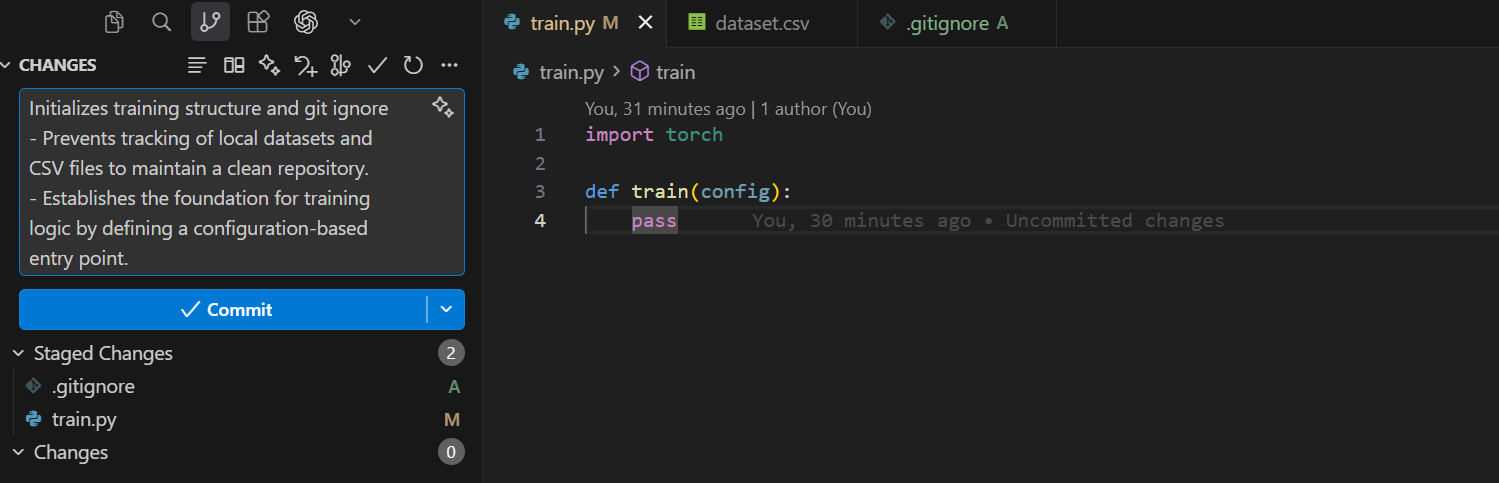Collapse the CHANGES section header chevron
This screenshot has width=1499, height=483.
pyautogui.click(x=7, y=65)
